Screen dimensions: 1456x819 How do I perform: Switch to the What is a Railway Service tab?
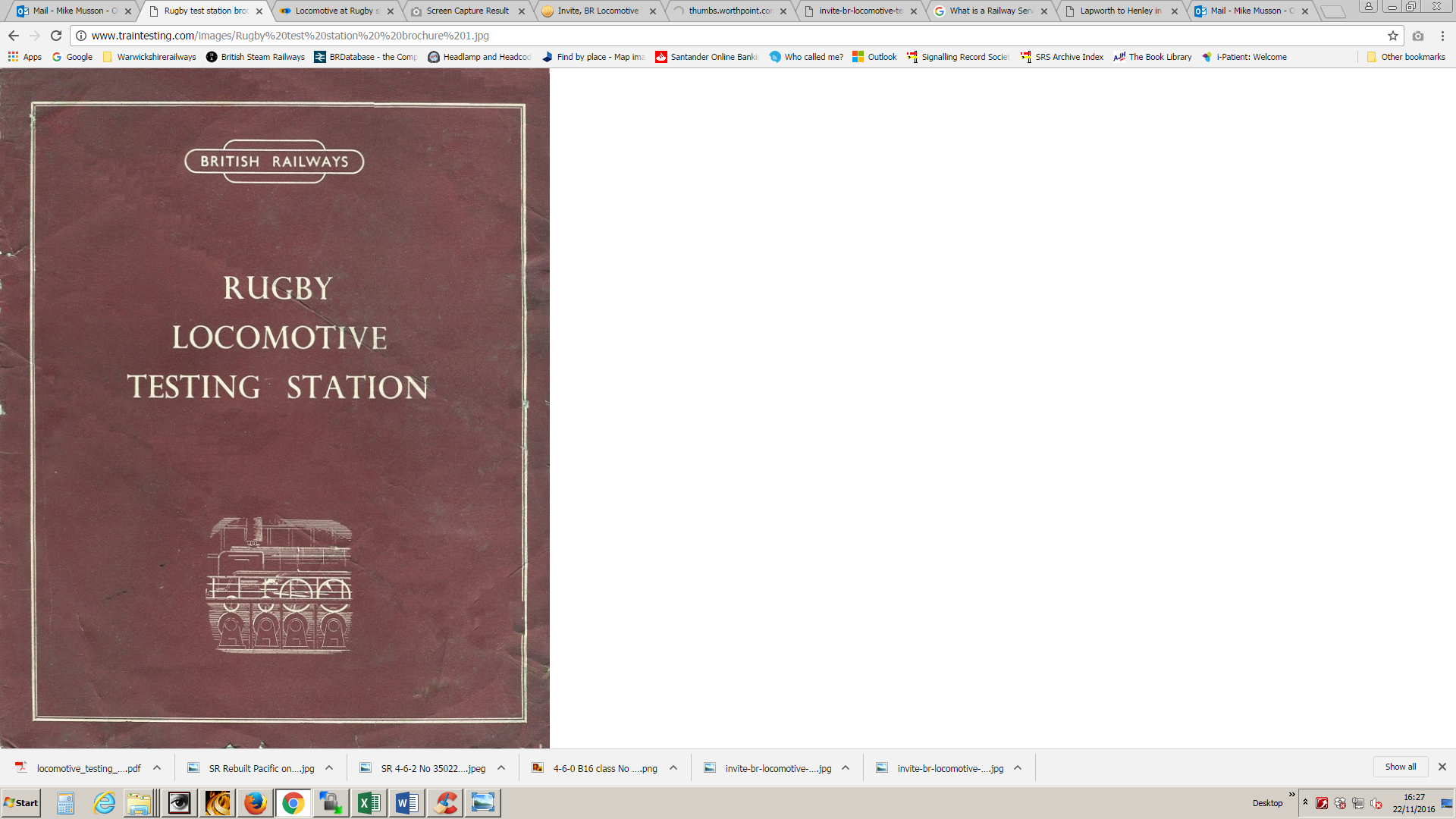[x=991, y=11]
